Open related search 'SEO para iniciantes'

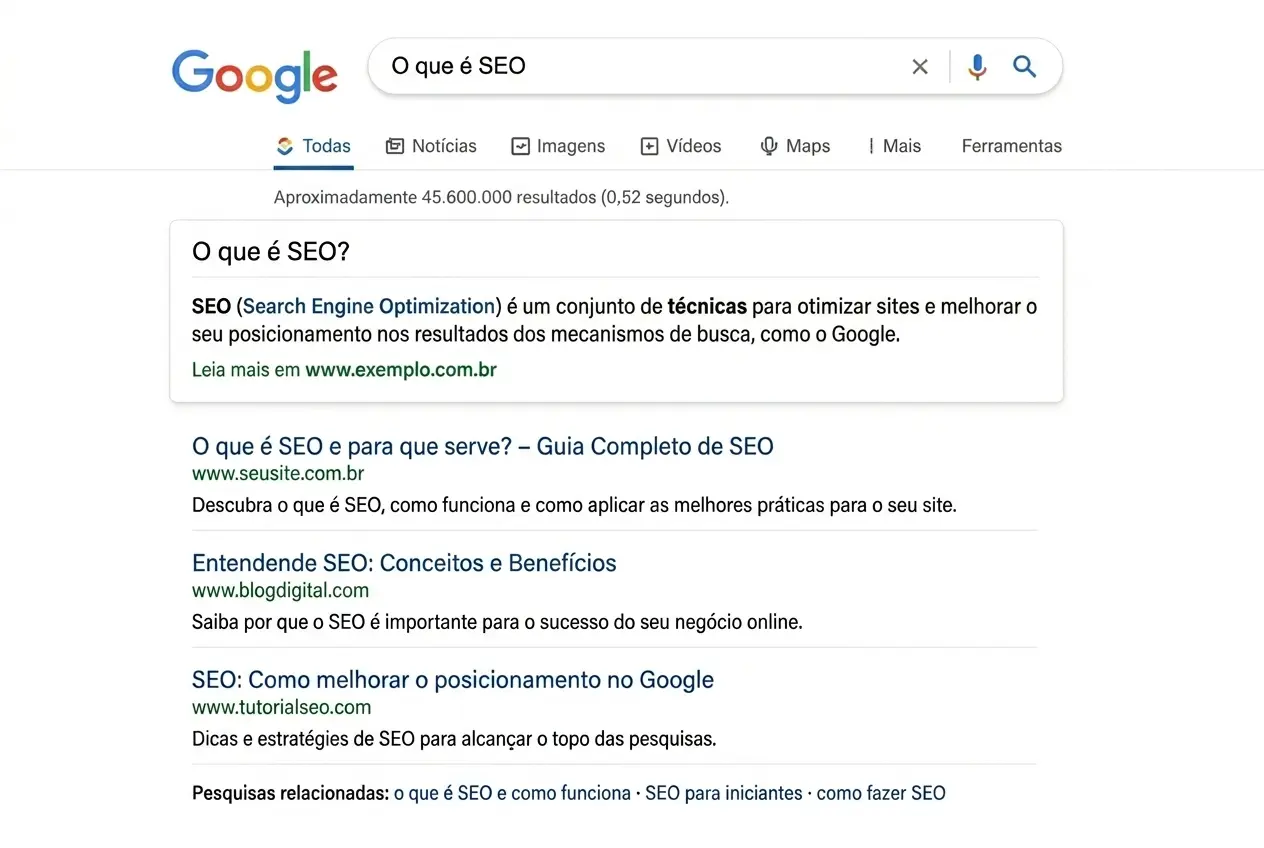tap(724, 794)
